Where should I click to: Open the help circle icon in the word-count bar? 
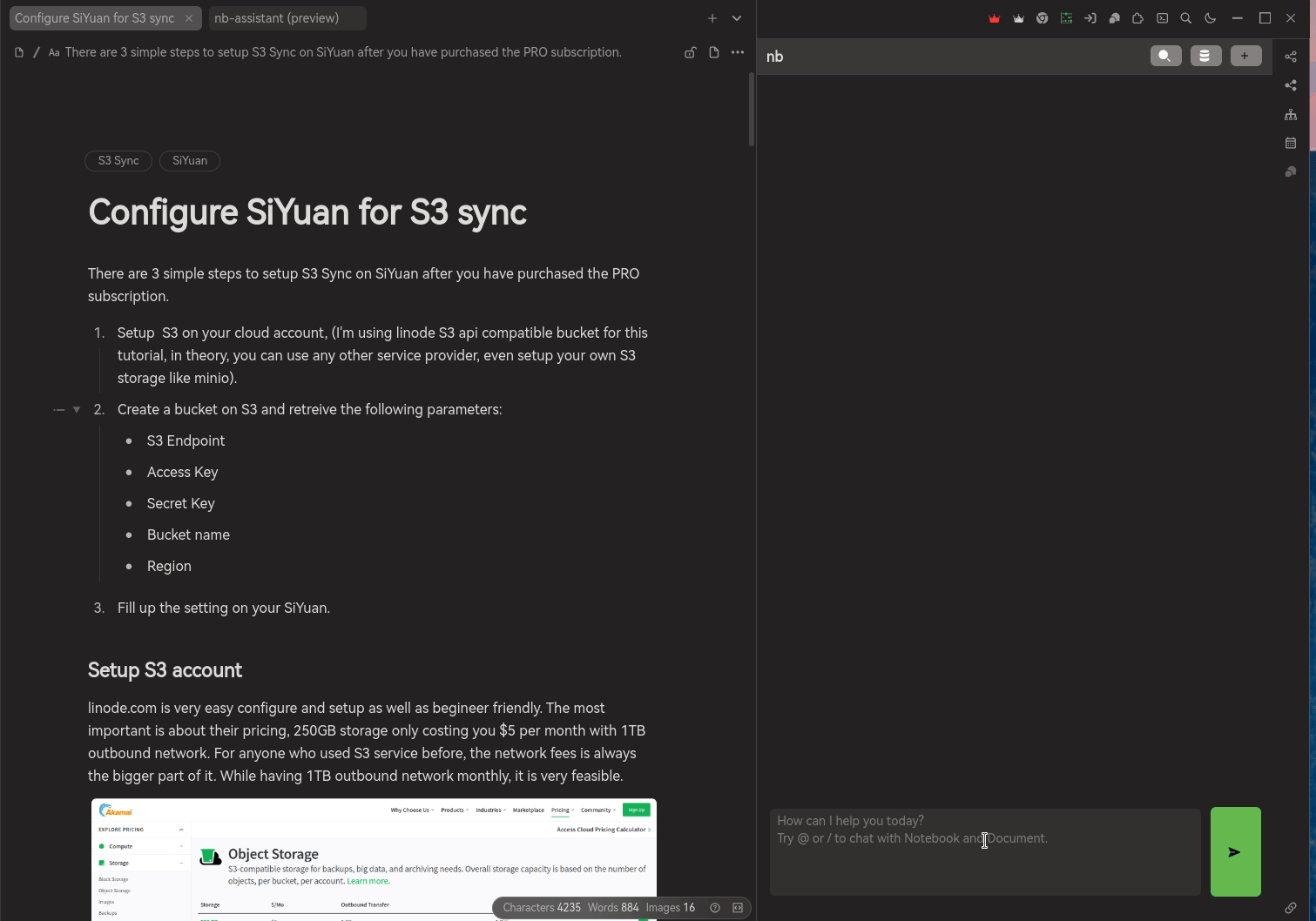click(714, 907)
